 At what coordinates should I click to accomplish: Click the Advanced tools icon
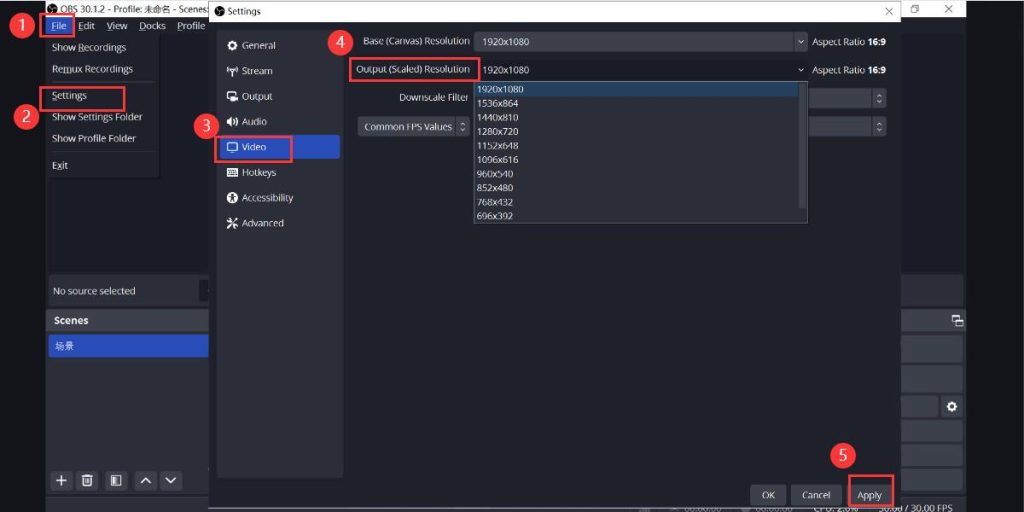point(232,223)
